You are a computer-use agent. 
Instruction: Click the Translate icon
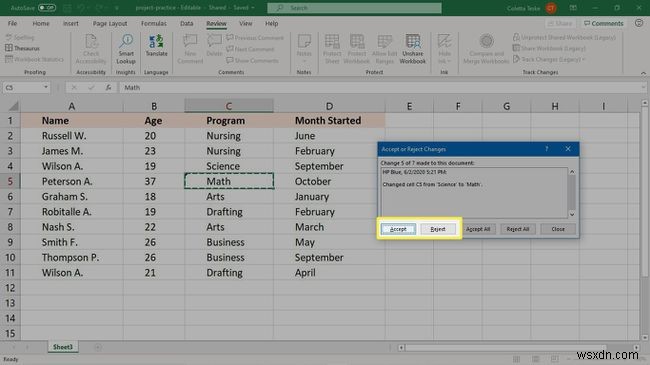click(x=156, y=41)
